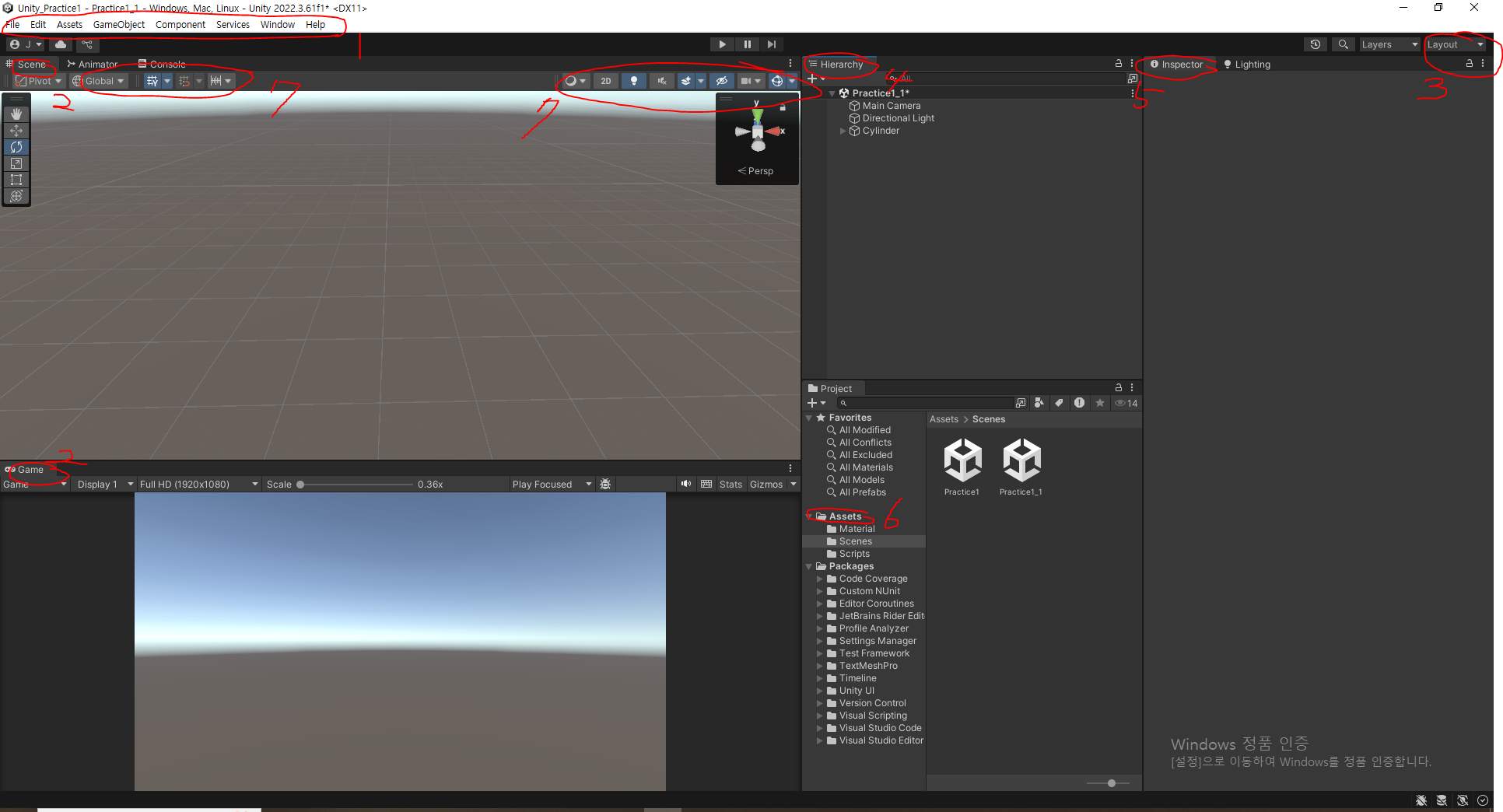This screenshot has width=1503, height=812.
Task: Start Play mode
Action: pos(722,44)
